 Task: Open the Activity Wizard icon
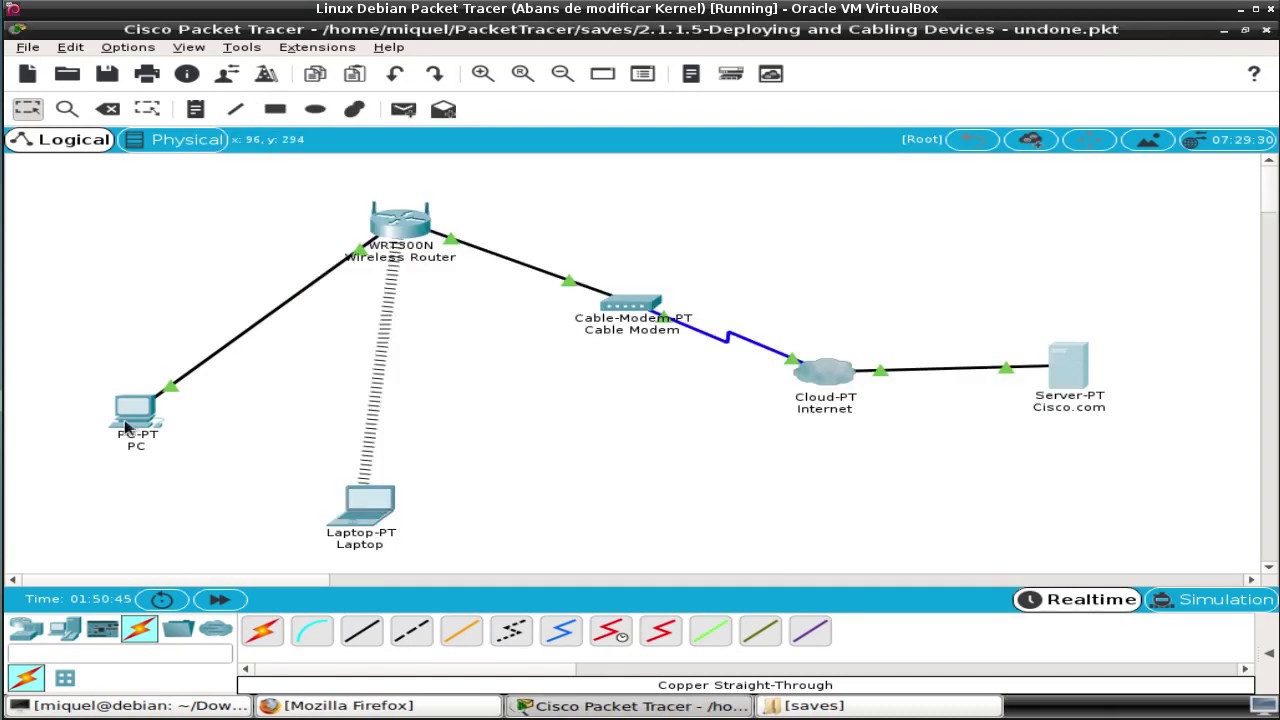point(227,74)
